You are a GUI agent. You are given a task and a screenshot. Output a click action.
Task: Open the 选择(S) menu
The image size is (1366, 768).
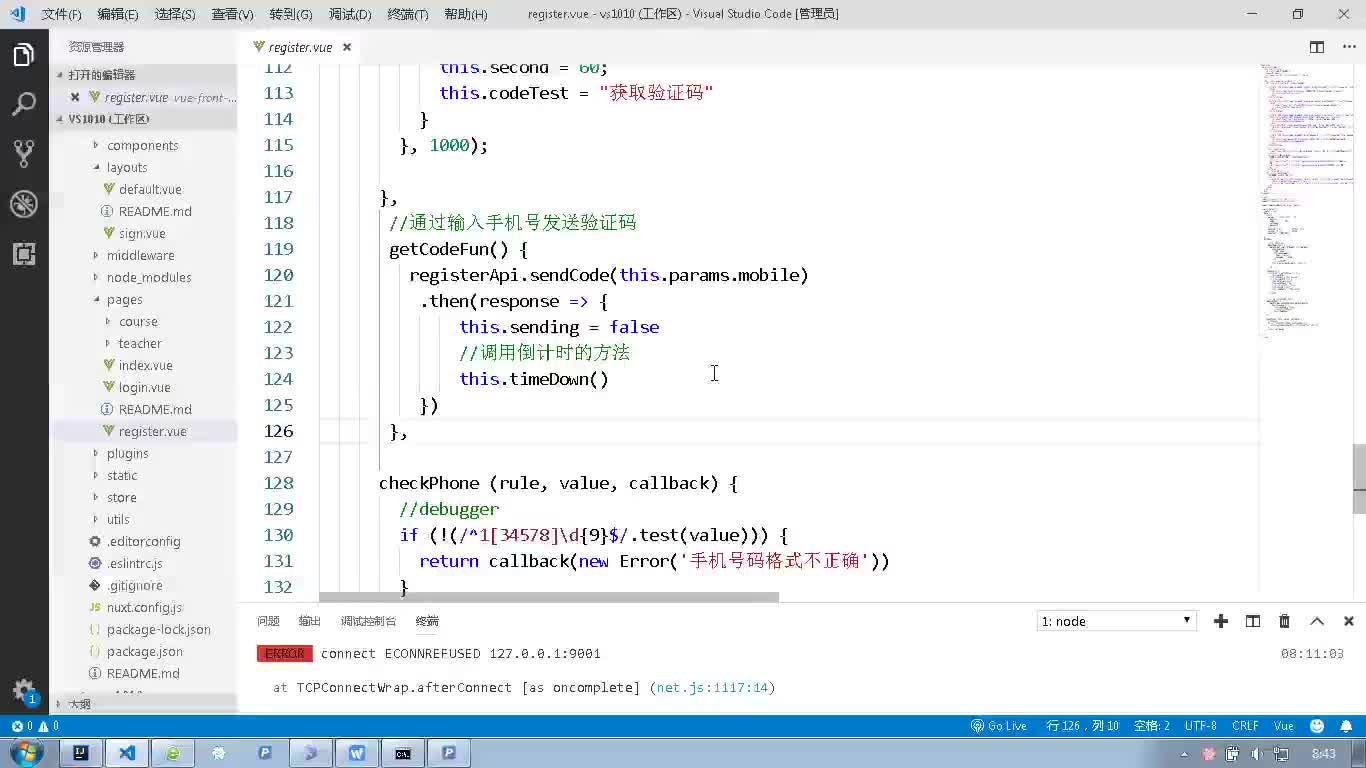175,14
